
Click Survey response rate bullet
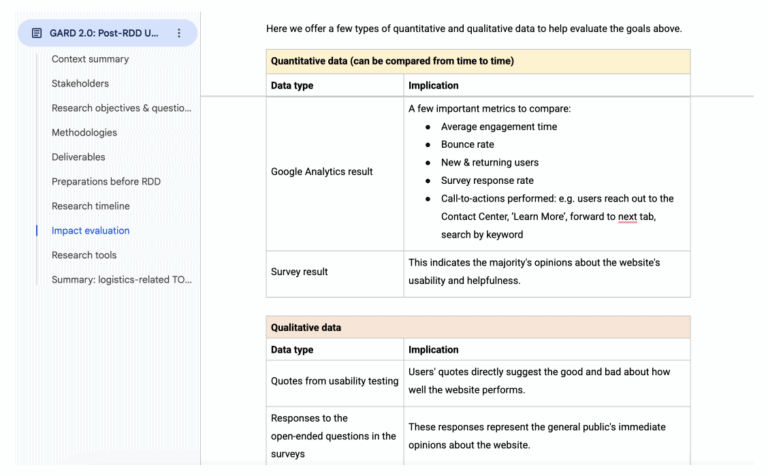(x=487, y=180)
